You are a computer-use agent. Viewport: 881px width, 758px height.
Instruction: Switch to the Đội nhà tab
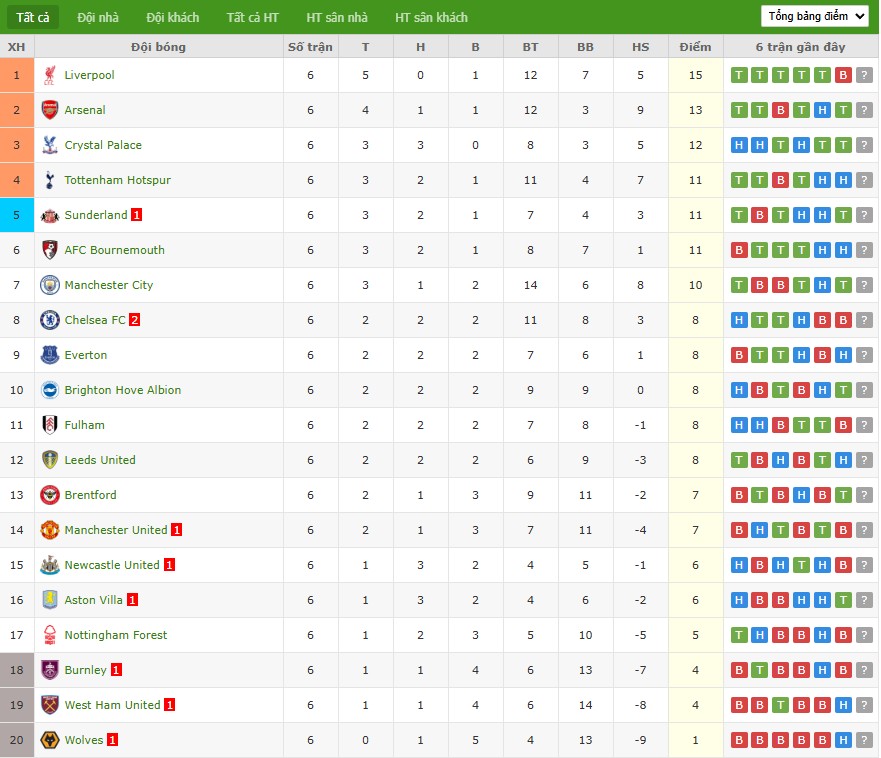[98, 17]
